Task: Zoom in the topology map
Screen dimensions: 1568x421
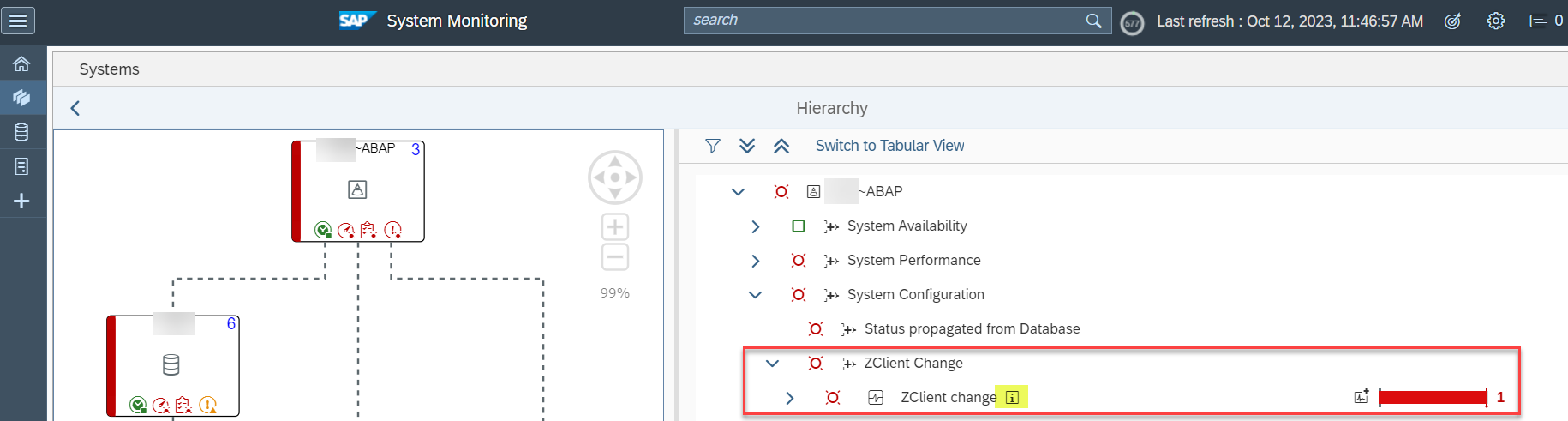Action: (615, 227)
